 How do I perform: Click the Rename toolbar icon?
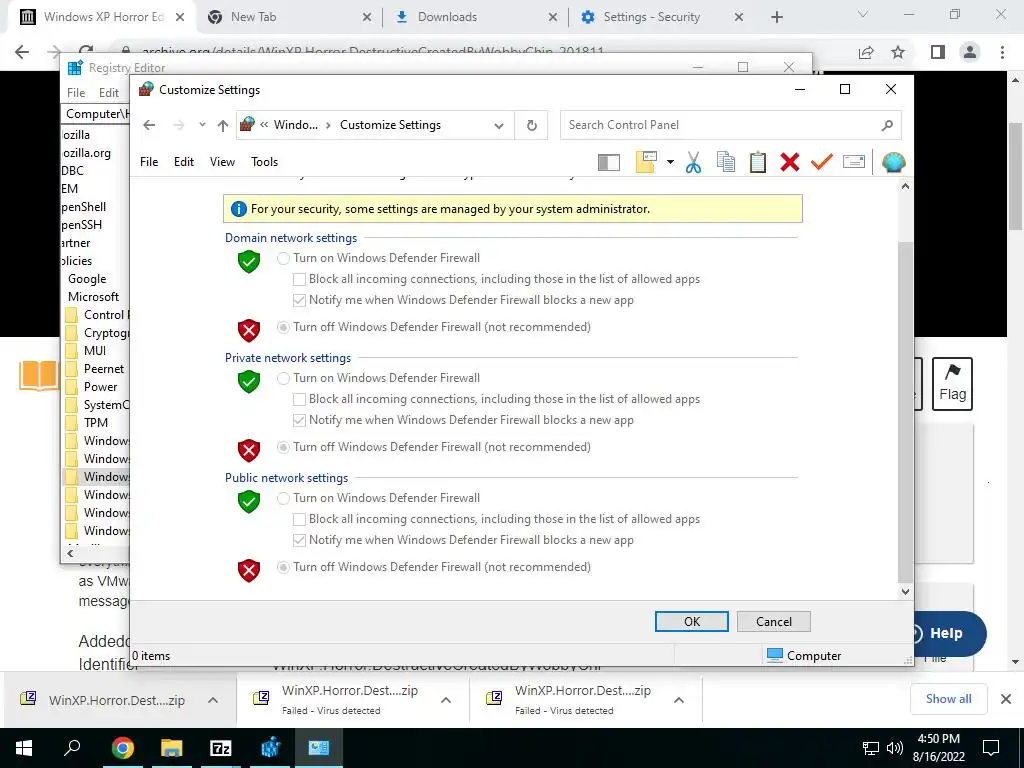(x=854, y=161)
